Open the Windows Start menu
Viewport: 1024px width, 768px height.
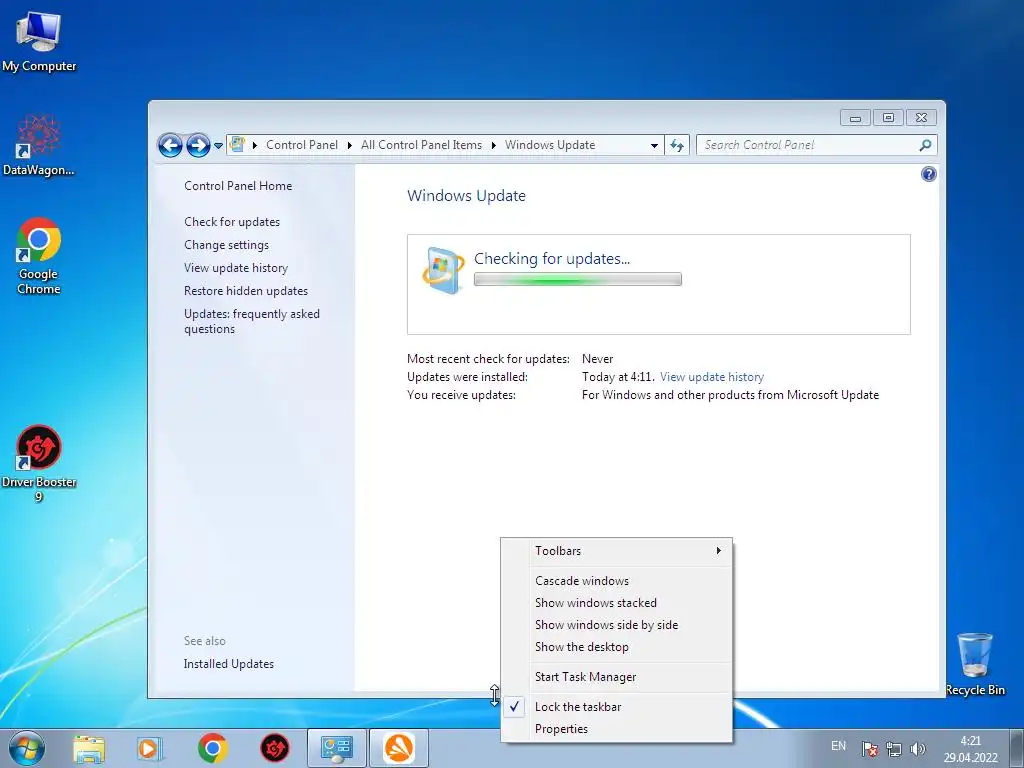(26, 748)
